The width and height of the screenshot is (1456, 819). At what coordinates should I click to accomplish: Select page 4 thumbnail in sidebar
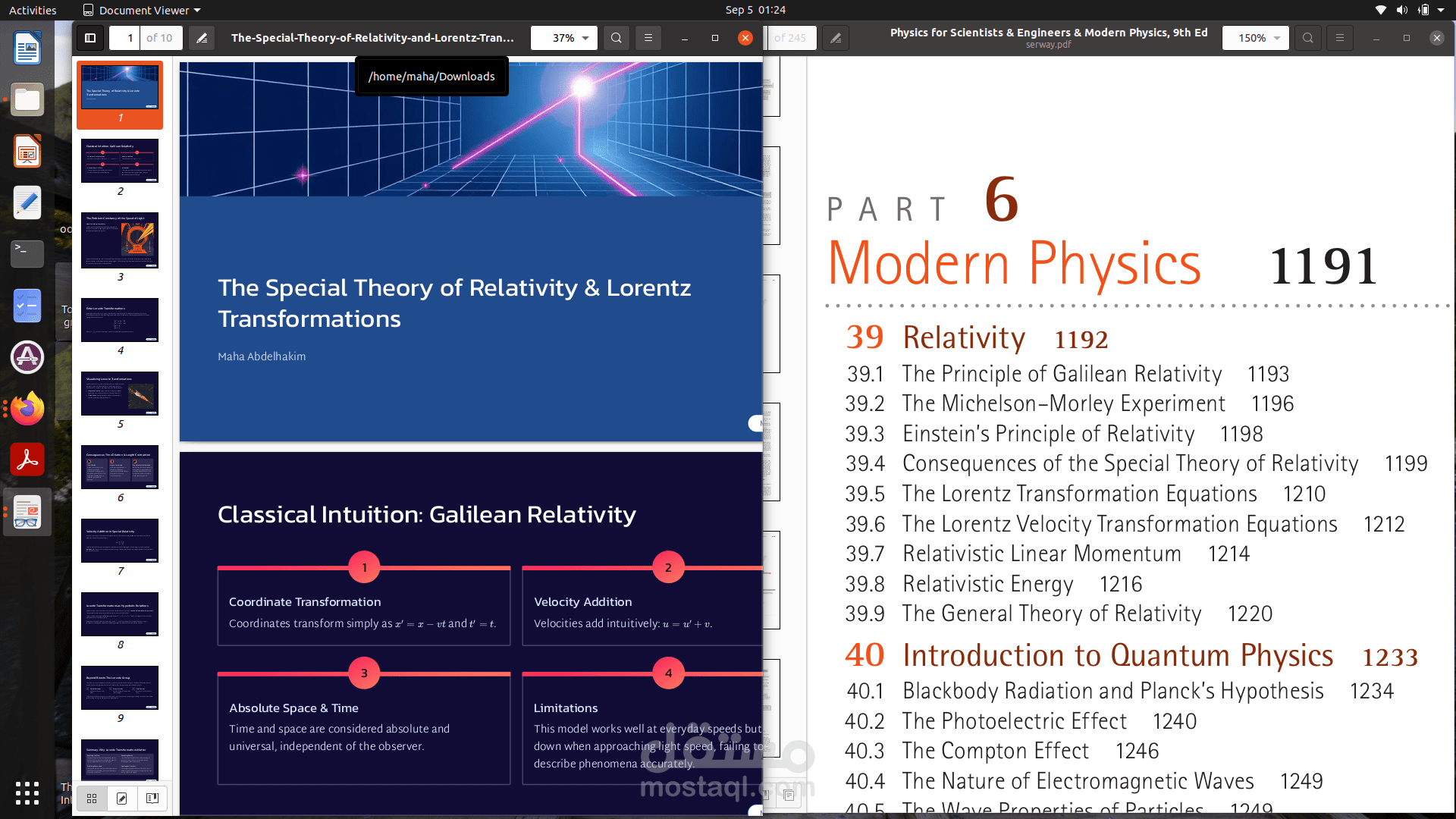click(120, 320)
